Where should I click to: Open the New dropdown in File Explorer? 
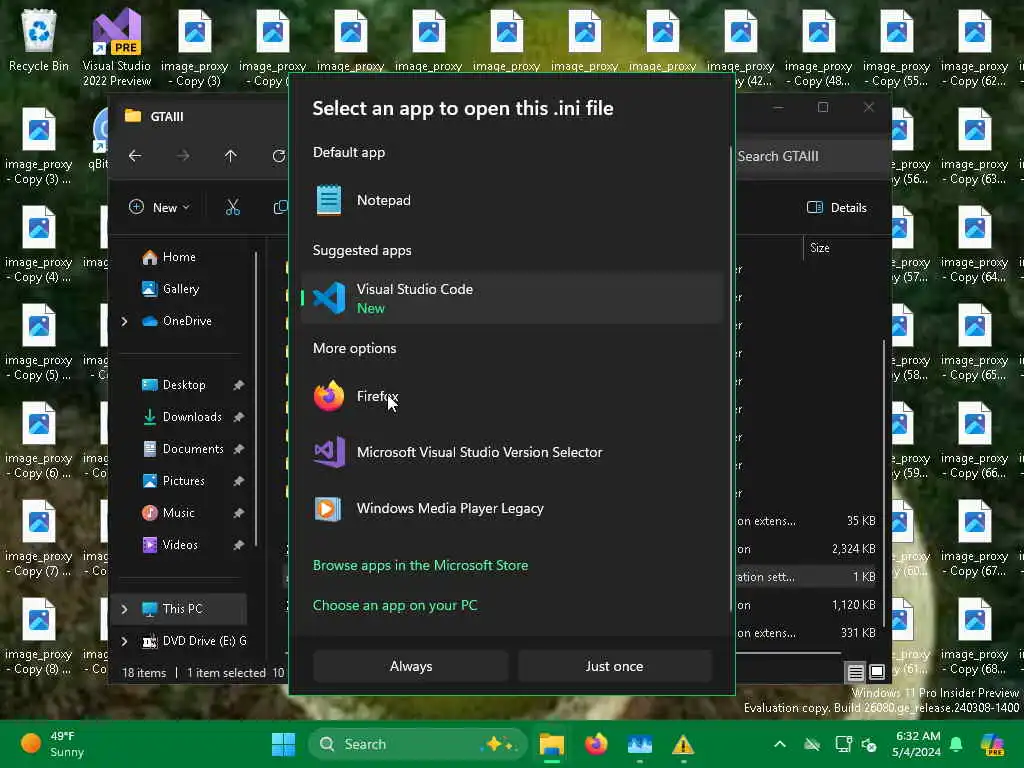[159, 208]
